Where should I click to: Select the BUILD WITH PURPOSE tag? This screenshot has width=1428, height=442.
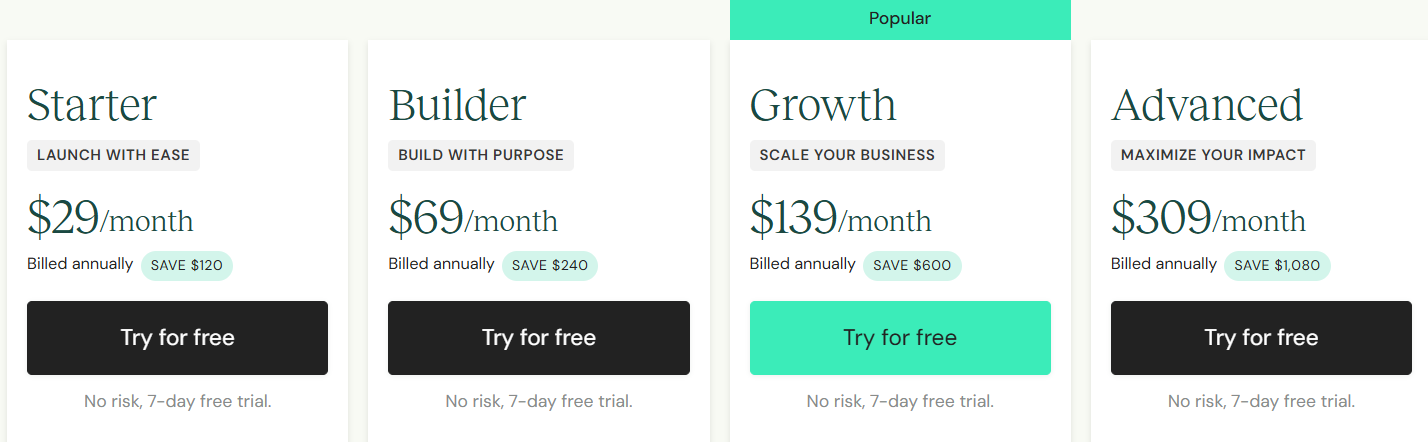point(481,155)
